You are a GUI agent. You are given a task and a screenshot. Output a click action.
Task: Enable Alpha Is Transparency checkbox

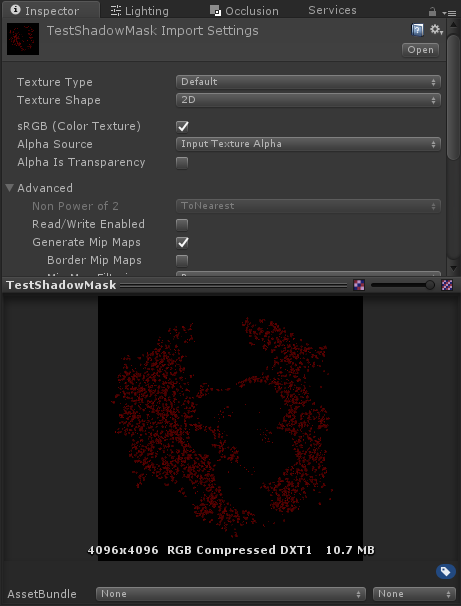pos(182,163)
